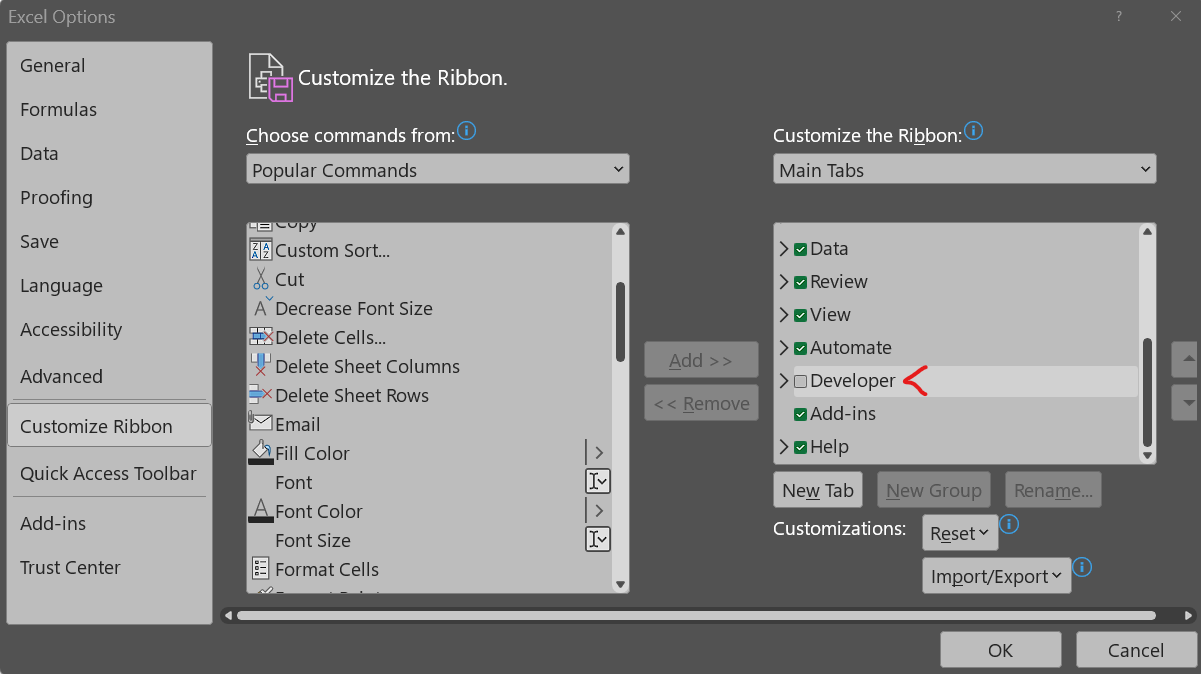Click the info icon next to Import/Export
Image resolution: width=1201 pixels, height=674 pixels.
[x=1081, y=567]
